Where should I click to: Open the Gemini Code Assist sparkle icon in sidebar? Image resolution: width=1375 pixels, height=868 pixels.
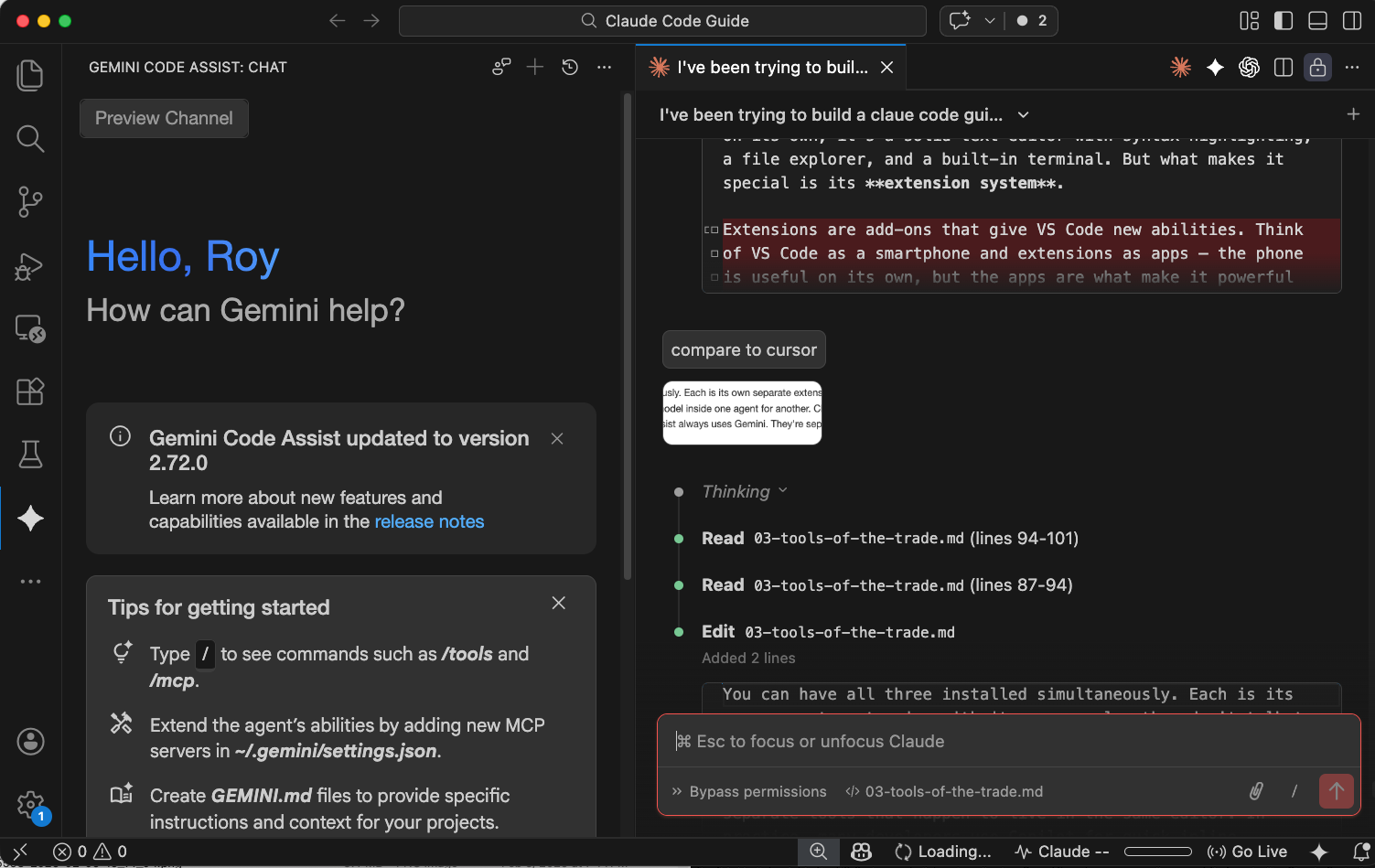[30, 518]
